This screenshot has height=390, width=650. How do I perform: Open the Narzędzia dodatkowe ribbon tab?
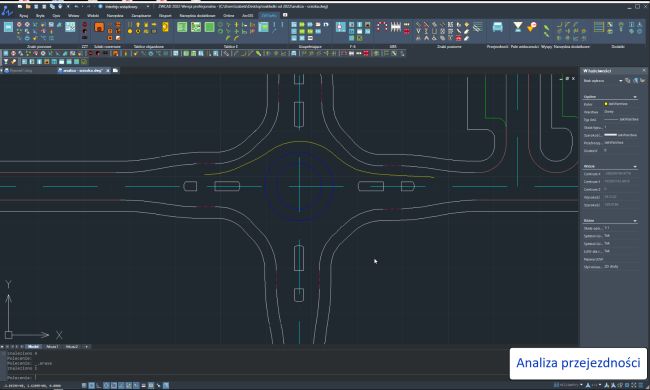pyautogui.click(x=197, y=16)
